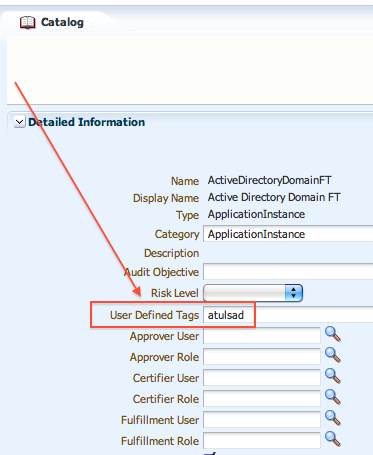Open Approver Role search magnifier

click(333, 355)
